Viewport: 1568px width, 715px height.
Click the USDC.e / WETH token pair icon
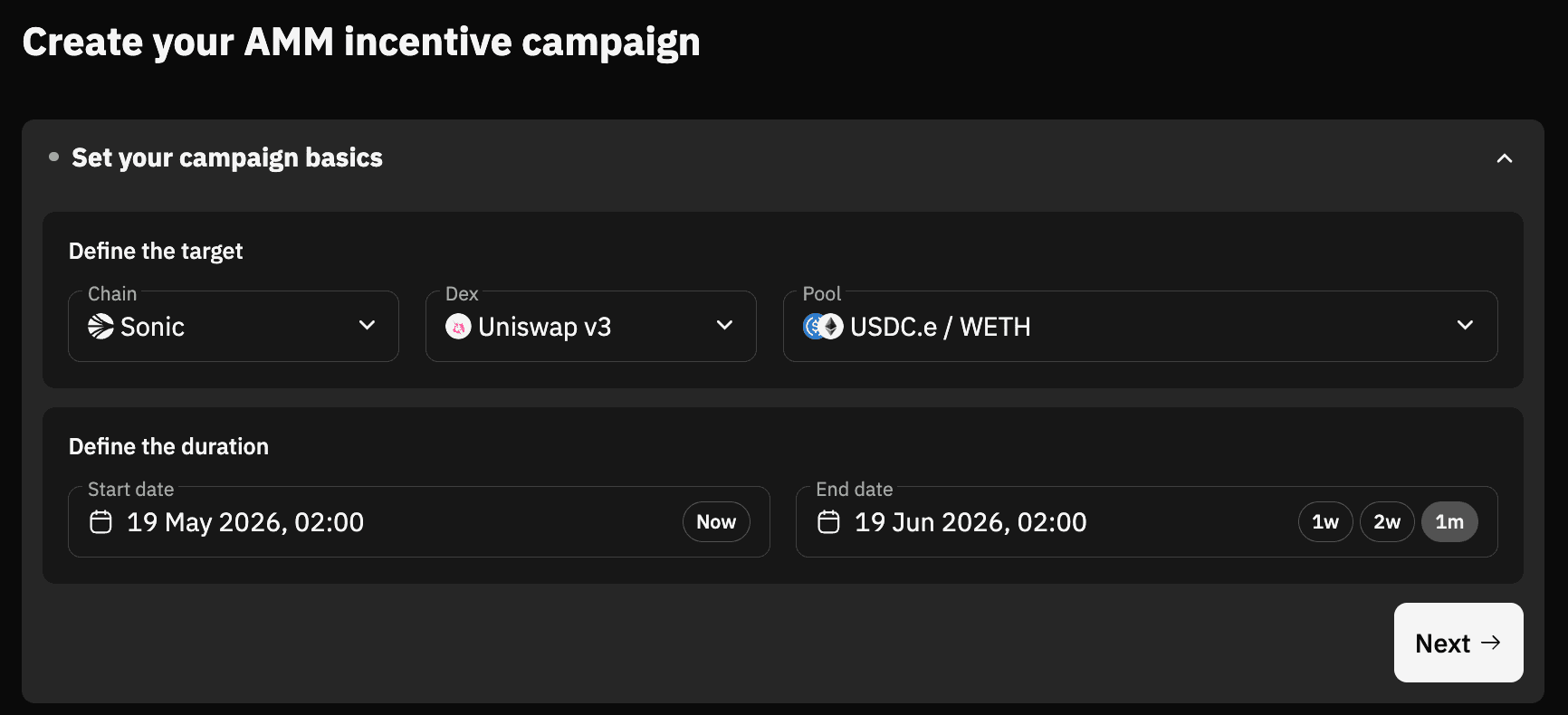point(823,327)
